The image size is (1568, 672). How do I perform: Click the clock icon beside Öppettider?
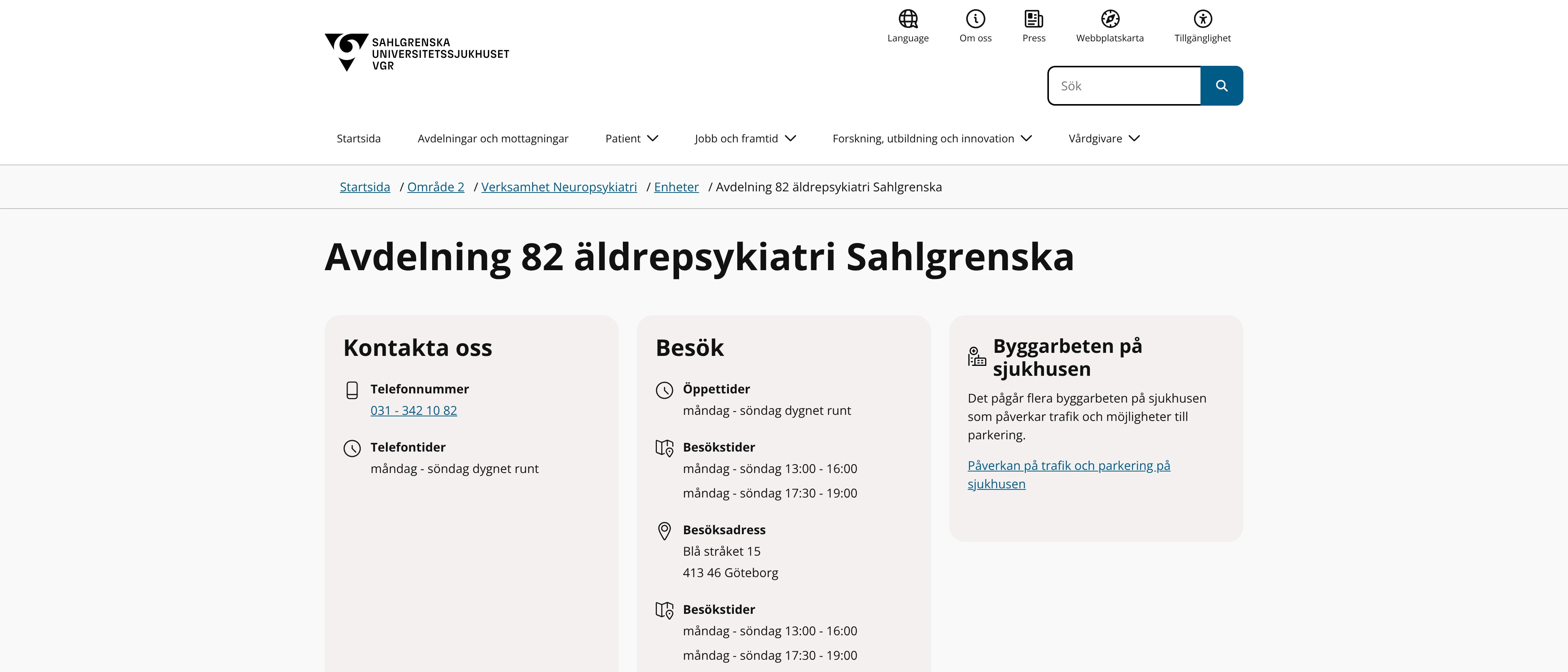pos(664,390)
